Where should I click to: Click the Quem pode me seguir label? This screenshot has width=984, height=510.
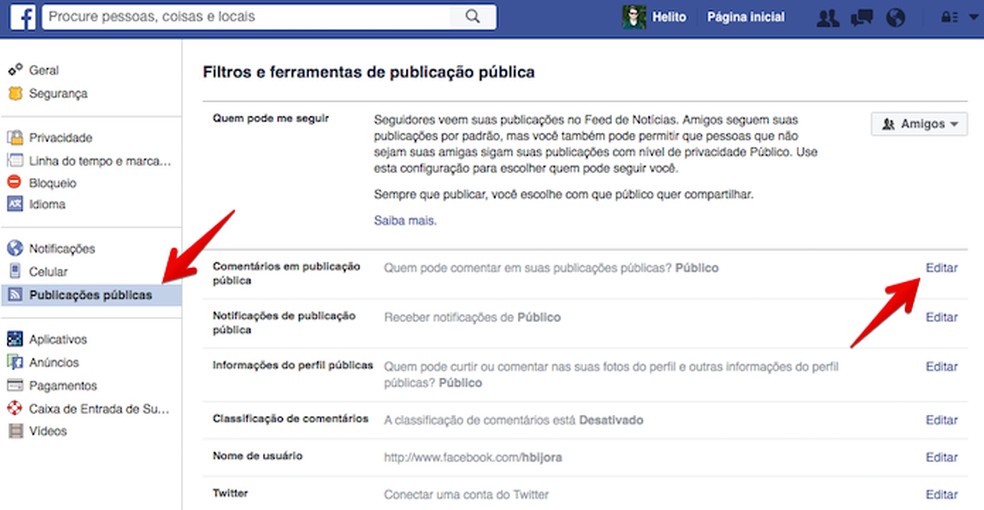tap(270, 118)
